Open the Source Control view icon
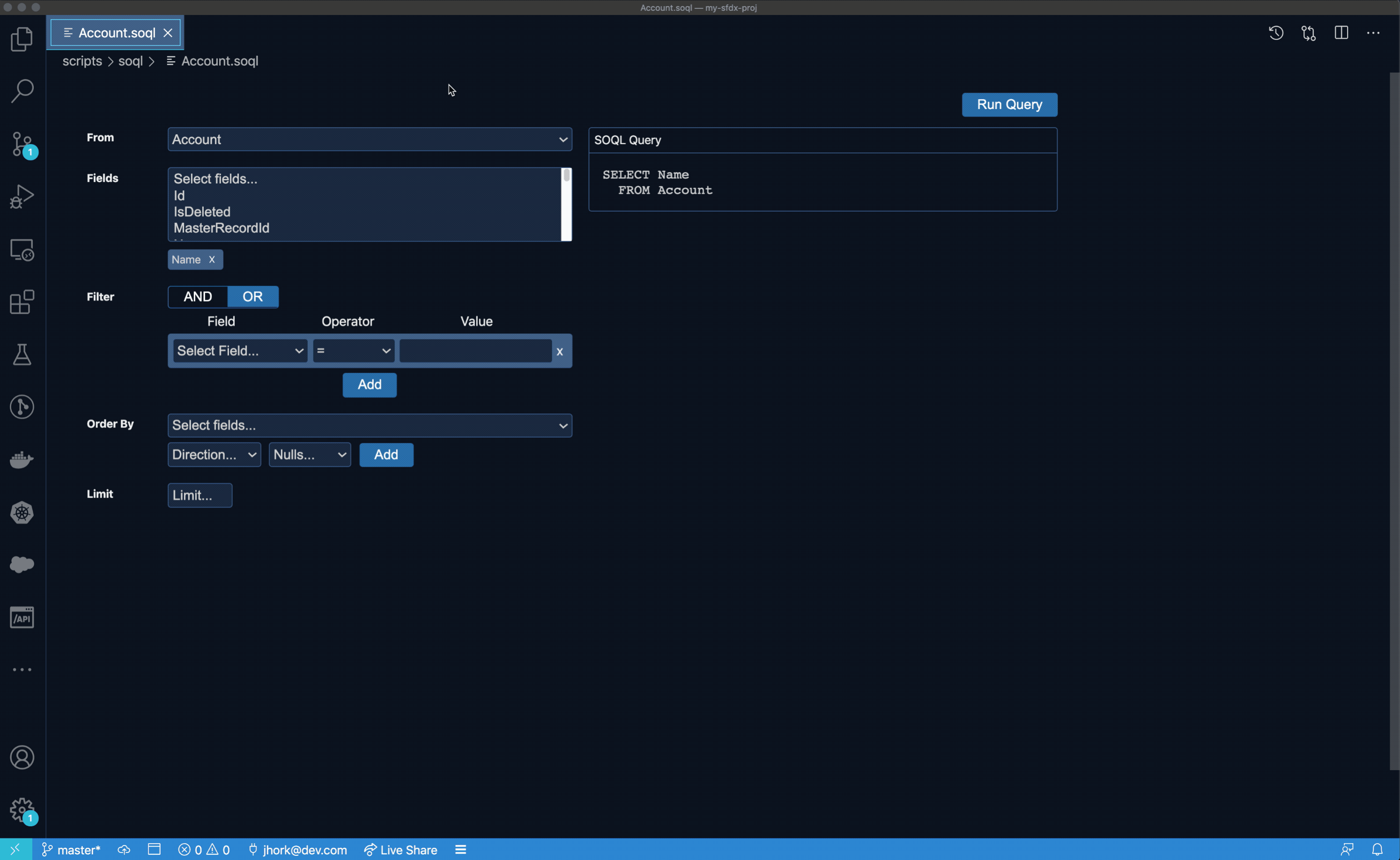 (22, 144)
